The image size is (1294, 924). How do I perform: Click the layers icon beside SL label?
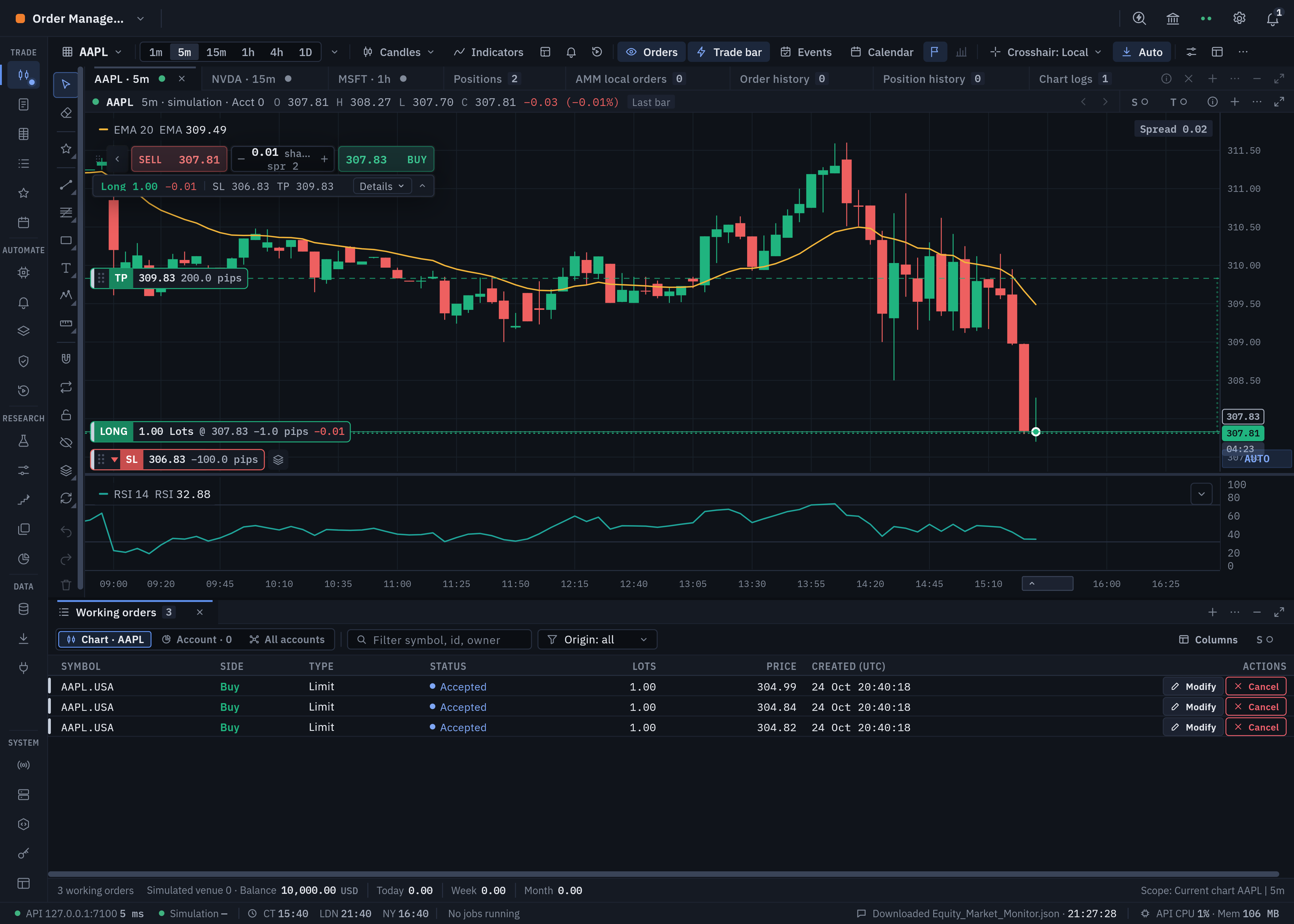tap(278, 460)
